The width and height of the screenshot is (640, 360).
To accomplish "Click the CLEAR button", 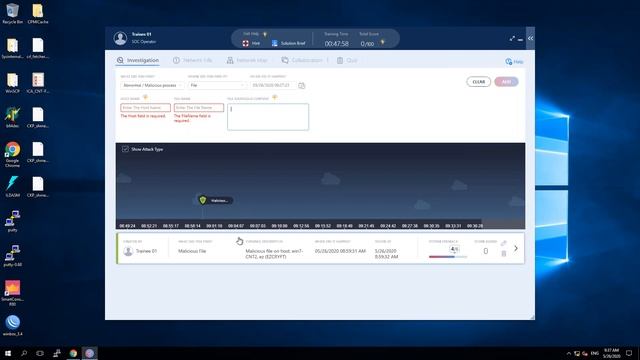I will (x=478, y=82).
